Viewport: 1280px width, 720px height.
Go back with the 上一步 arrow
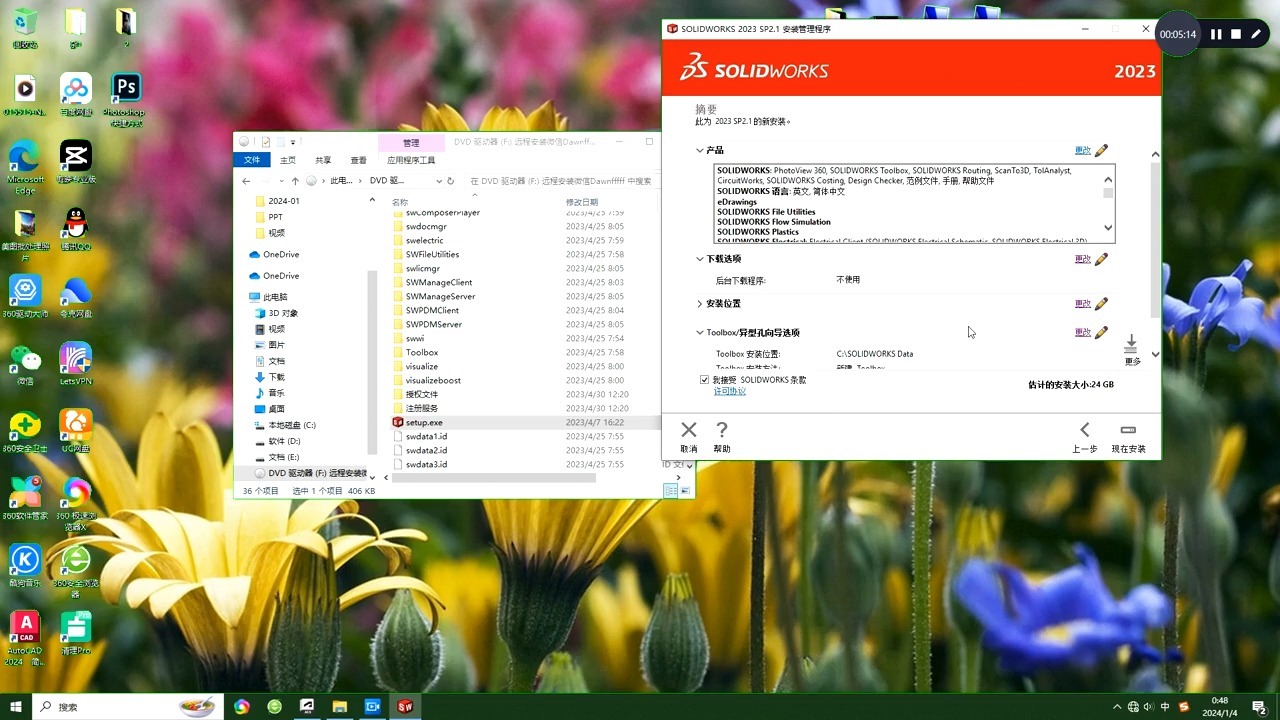[1085, 430]
